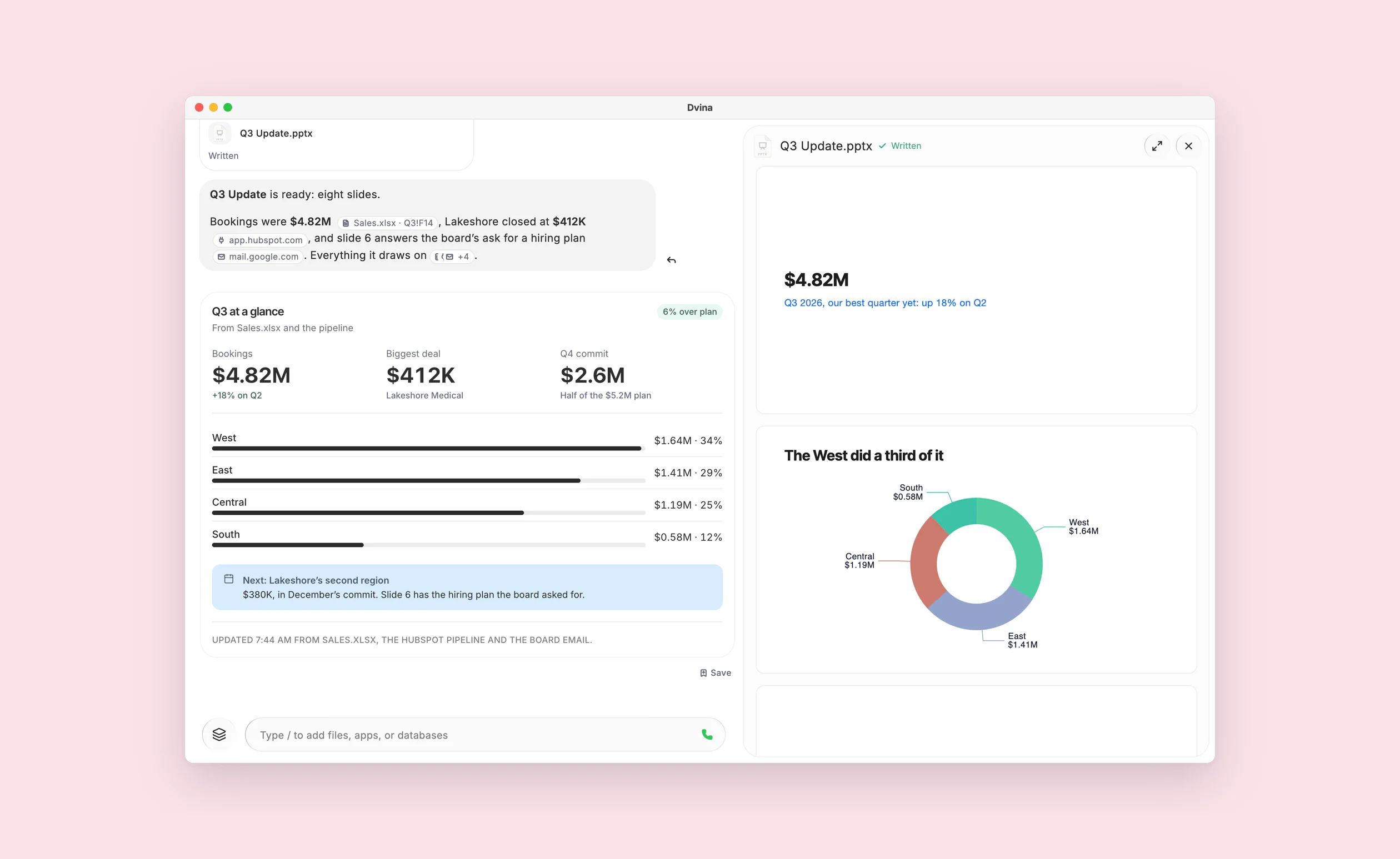Click the green macOS fullscreen window button
The height and width of the screenshot is (859, 1400).
point(228,107)
